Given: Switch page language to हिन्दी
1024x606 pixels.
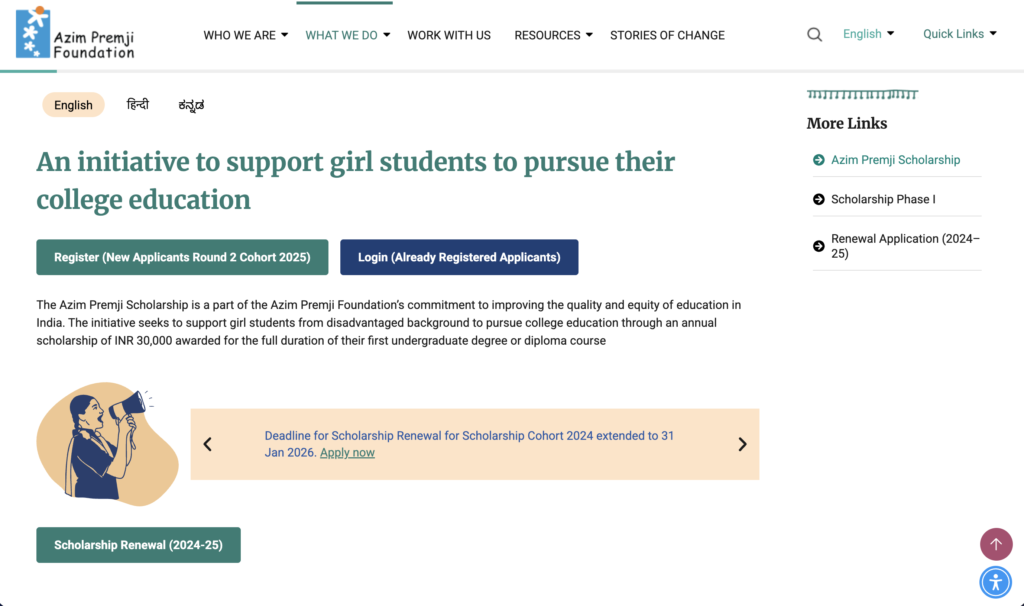Looking at the screenshot, I should (137, 104).
